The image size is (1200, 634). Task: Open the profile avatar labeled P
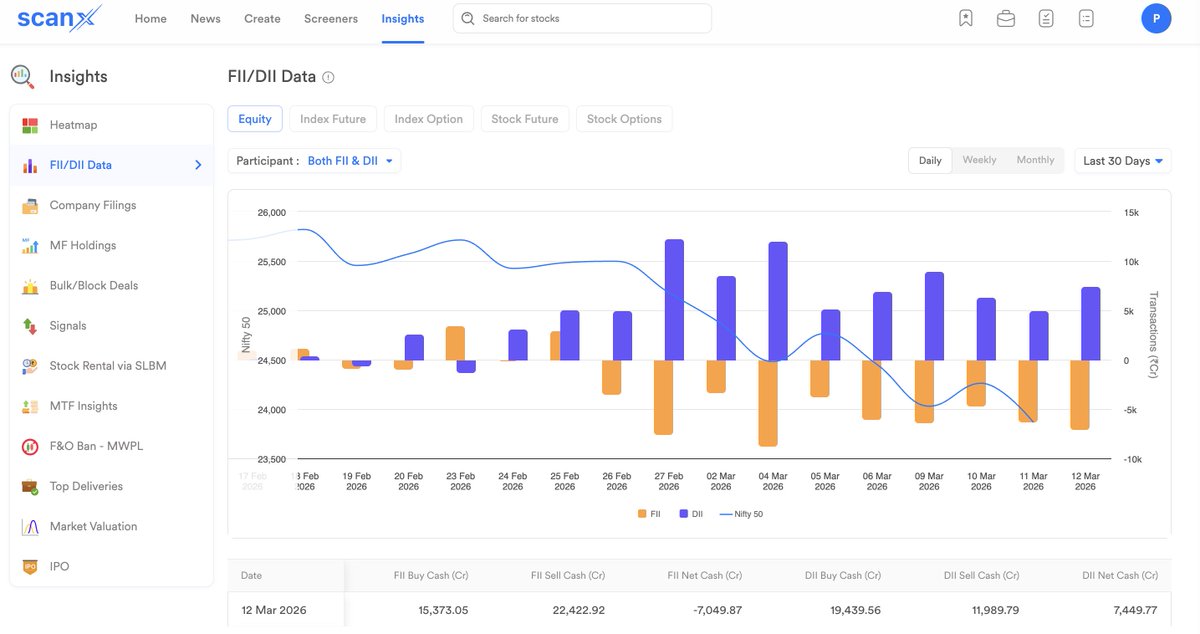[x=1156, y=18]
